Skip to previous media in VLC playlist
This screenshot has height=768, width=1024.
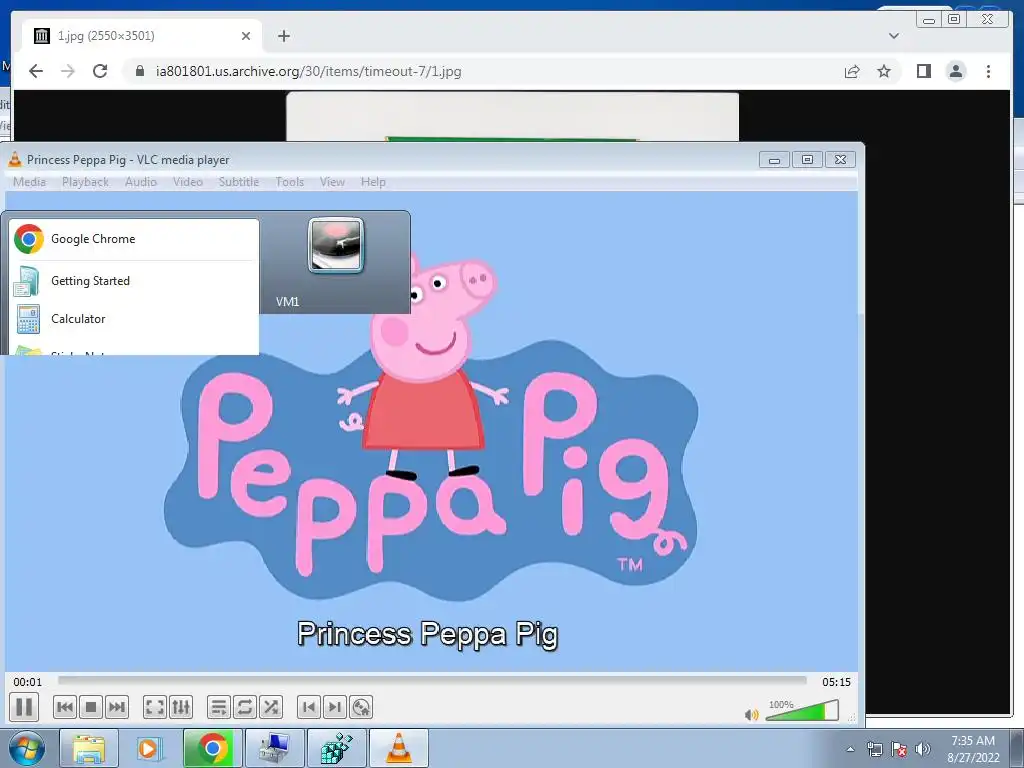65,707
